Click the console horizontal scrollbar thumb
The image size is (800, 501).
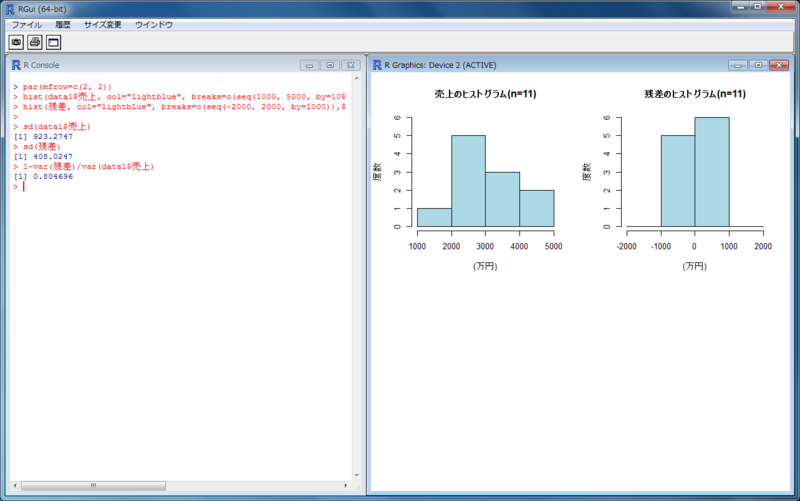(93, 486)
